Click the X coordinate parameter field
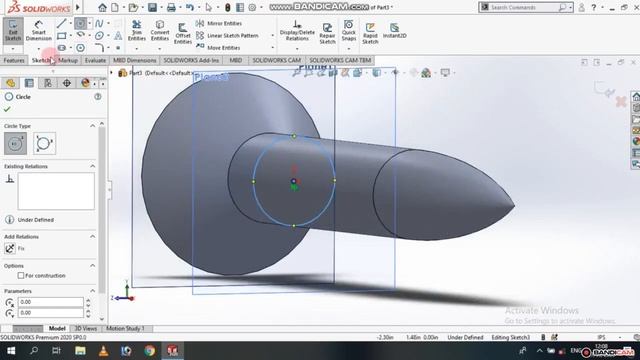Image resolution: width=640 pixels, height=360 pixels. click(x=51, y=302)
